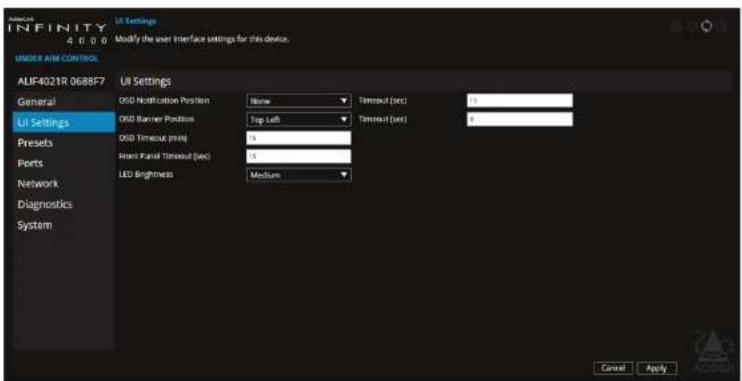This screenshot has height=381, width=742.
Task: Click the ALIF4021R 0688F7 device name
Action: 61,81
